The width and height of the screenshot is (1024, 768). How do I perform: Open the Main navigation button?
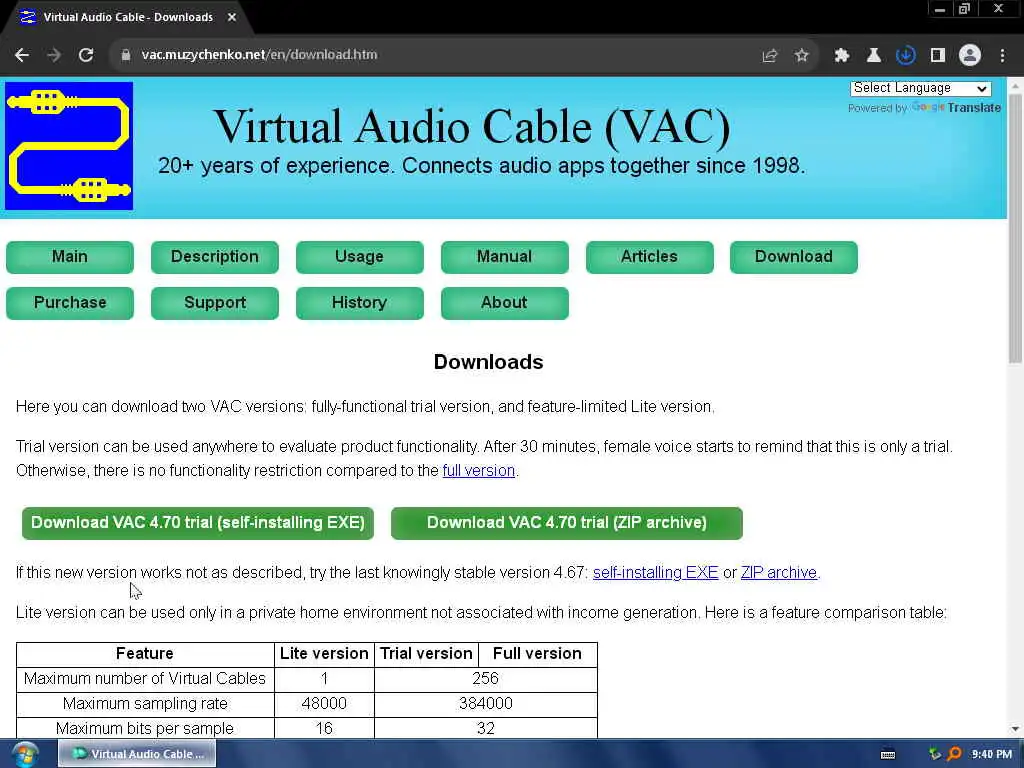pos(70,257)
